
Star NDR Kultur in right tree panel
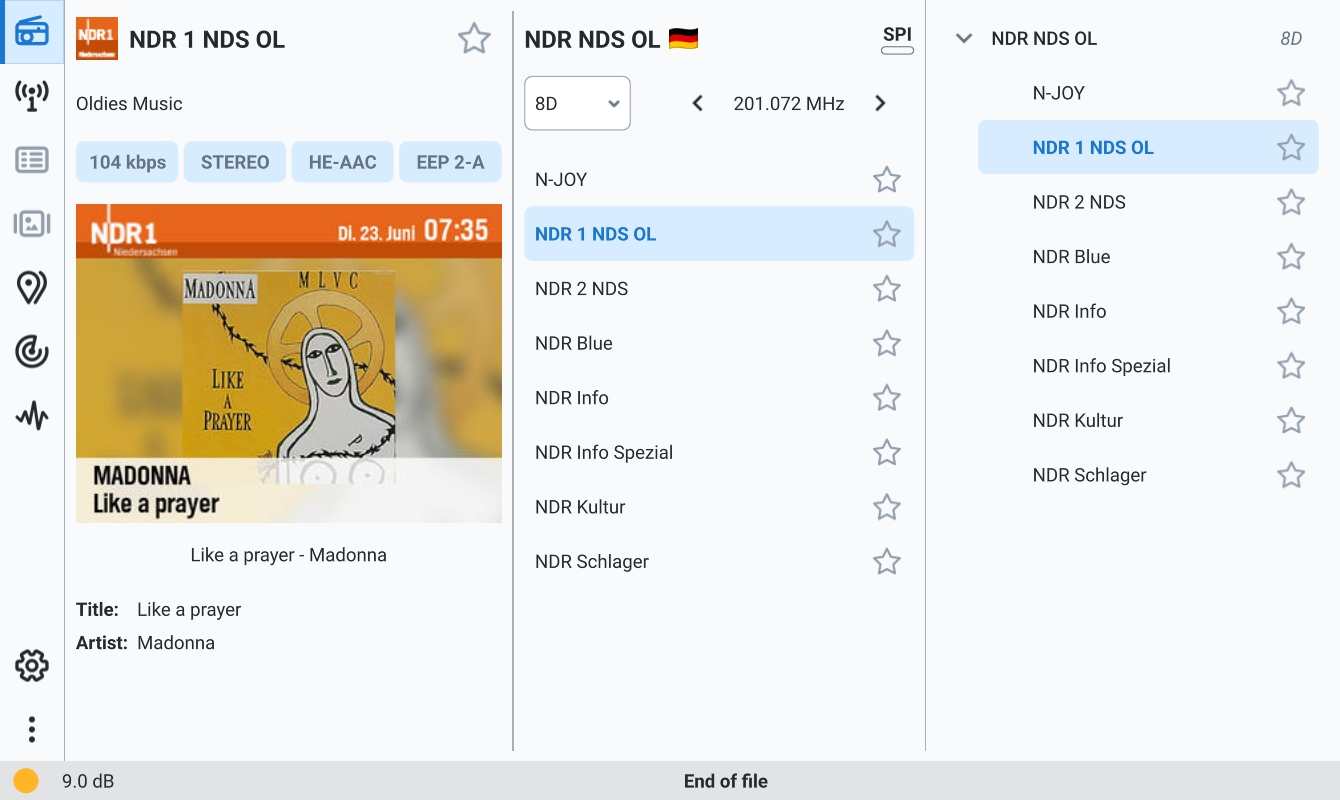pos(1291,420)
